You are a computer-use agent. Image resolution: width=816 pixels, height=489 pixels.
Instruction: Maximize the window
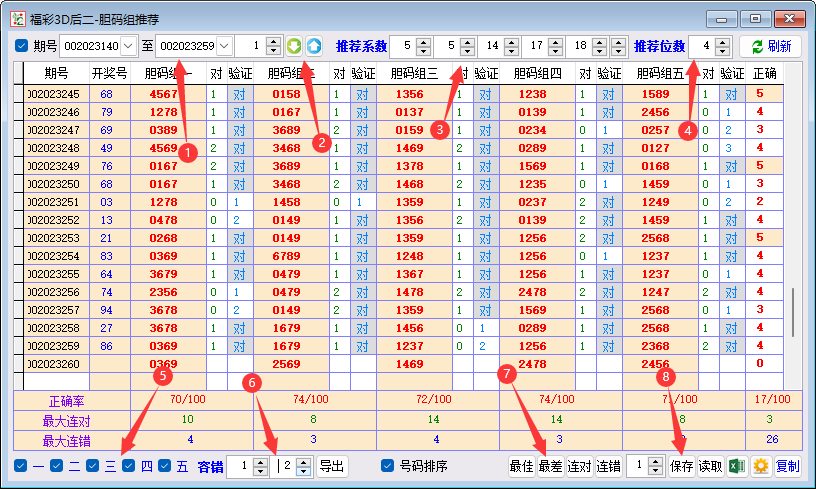click(x=756, y=19)
